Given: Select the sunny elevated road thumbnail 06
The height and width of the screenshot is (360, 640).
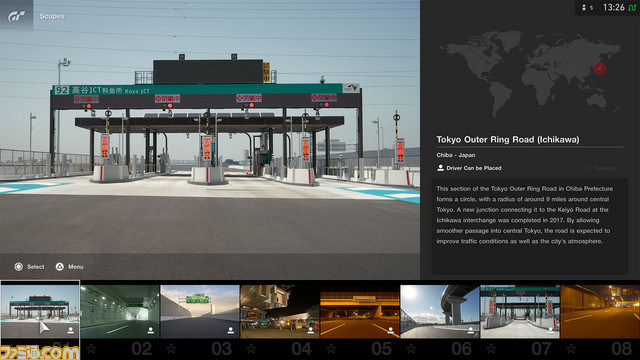Looking at the screenshot, I should pyautogui.click(x=440, y=311).
